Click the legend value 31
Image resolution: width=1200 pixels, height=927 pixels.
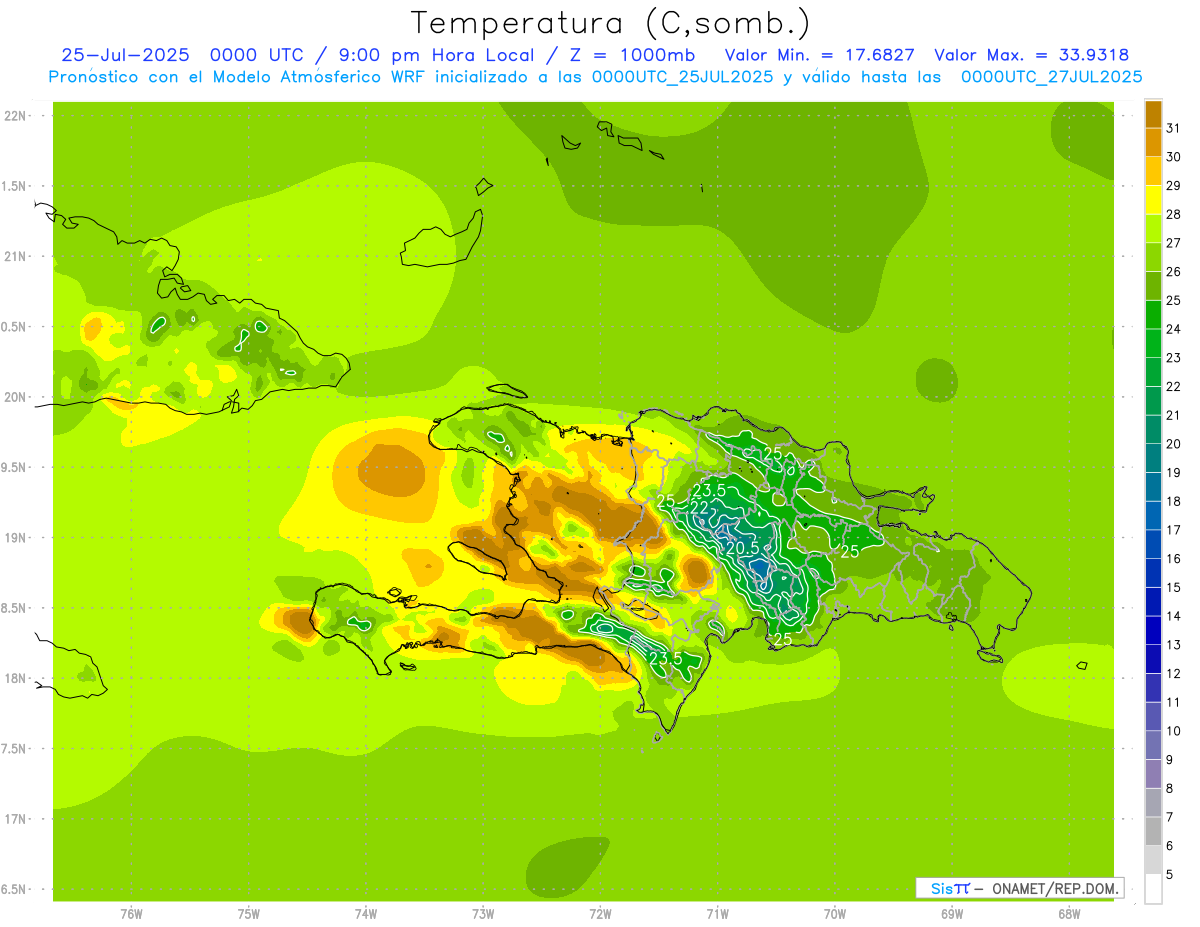tap(1174, 129)
